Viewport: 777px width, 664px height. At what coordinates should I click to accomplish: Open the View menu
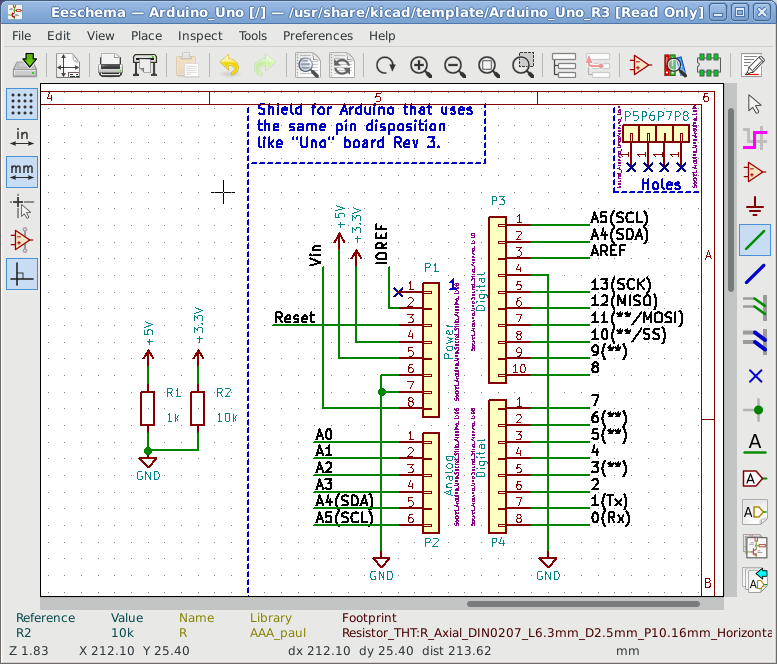coord(101,36)
